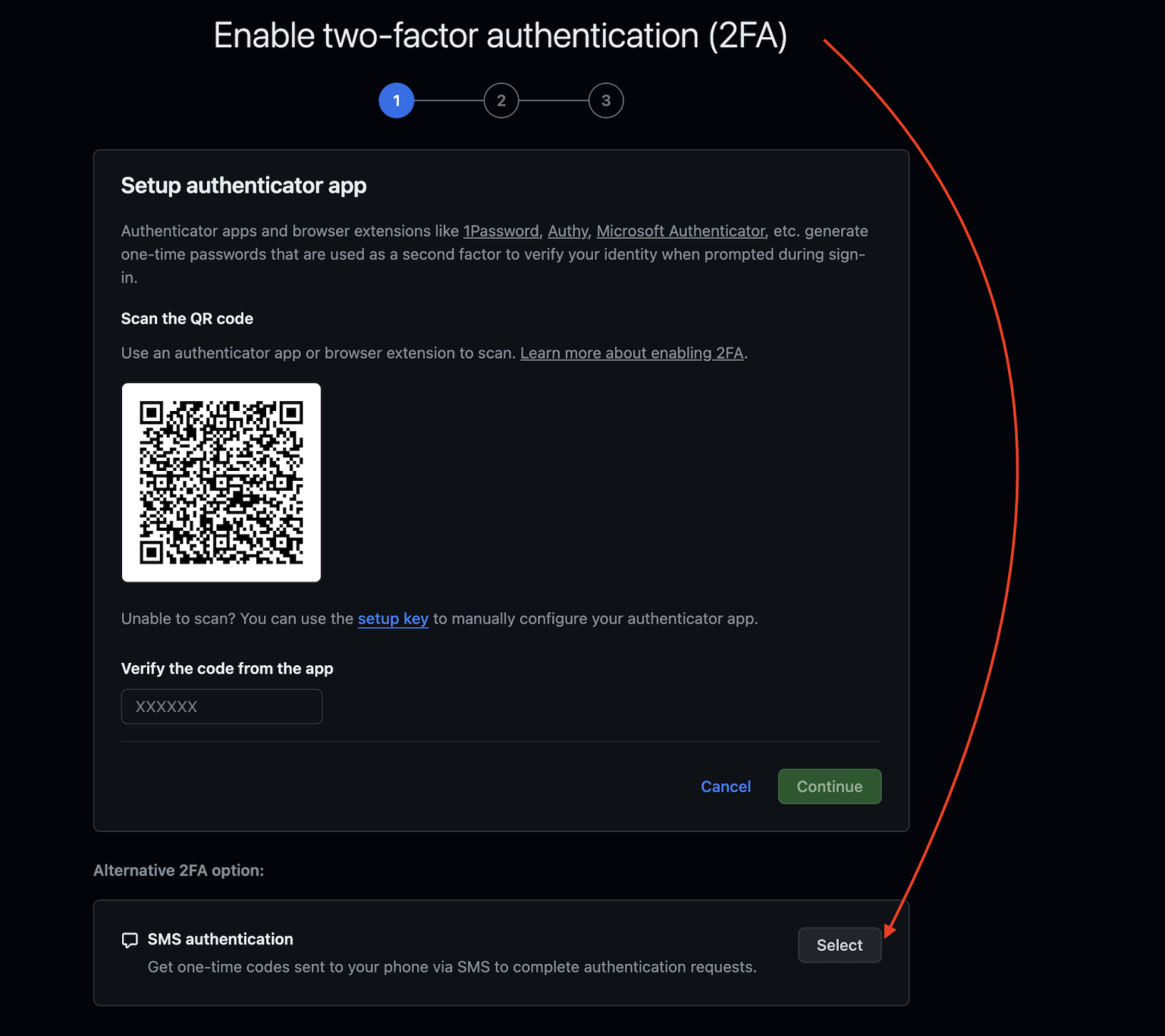The image size is (1165, 1036).
Task: Open the Authy link
Action: pyautogui.click(x=567, y=231)
